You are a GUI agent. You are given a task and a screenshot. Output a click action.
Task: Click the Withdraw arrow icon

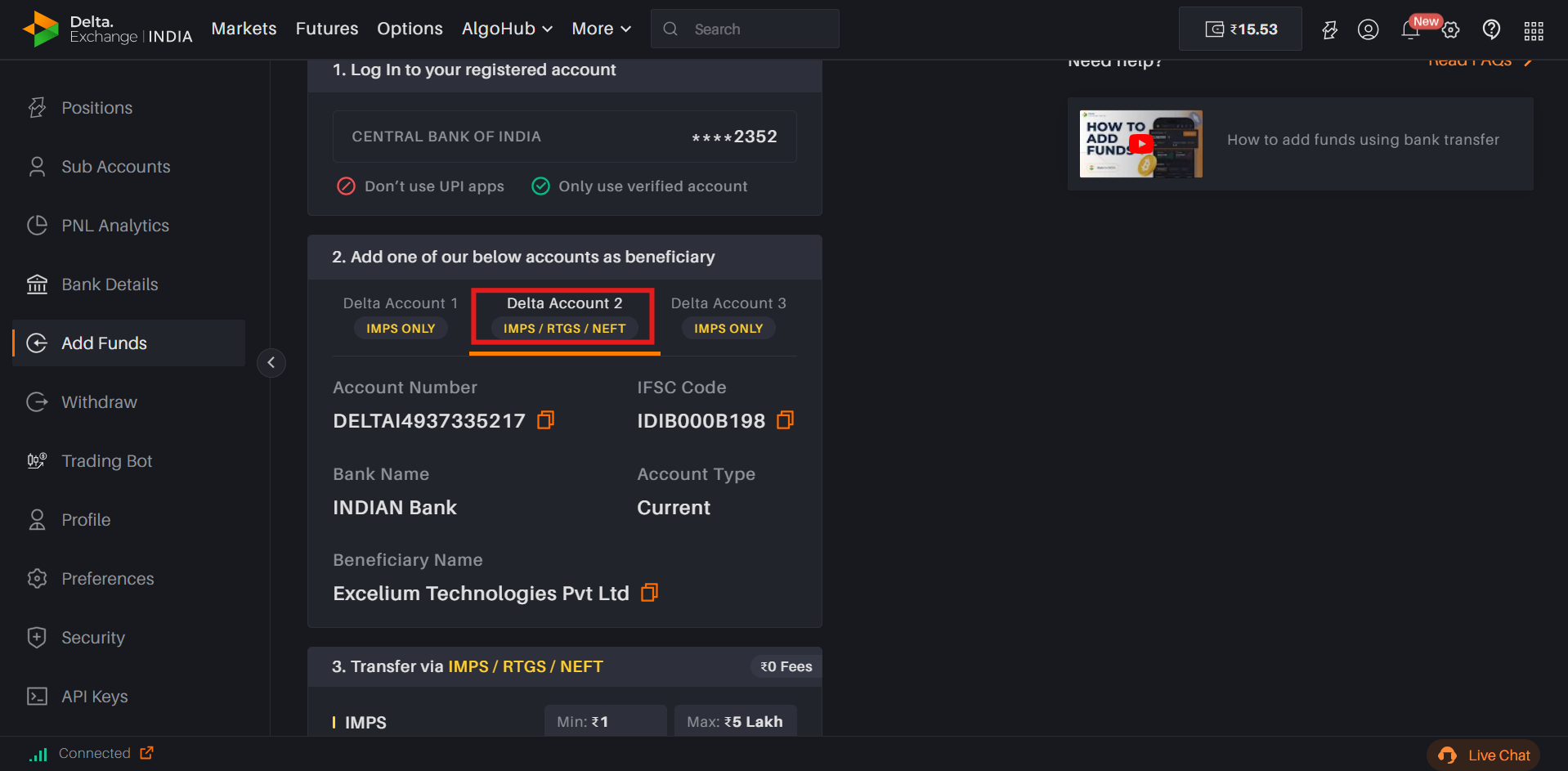(x=37, y=402)
